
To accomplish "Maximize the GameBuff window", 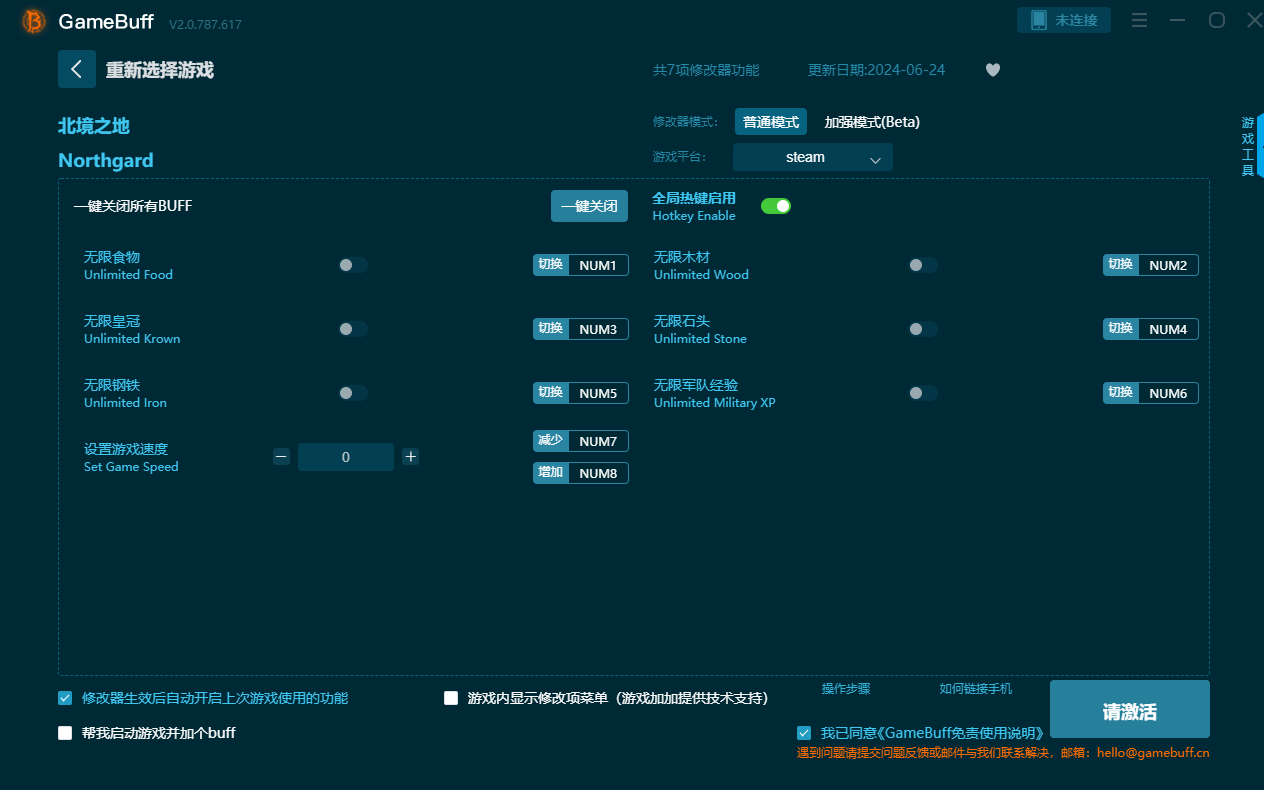I will pos(1217,20).
